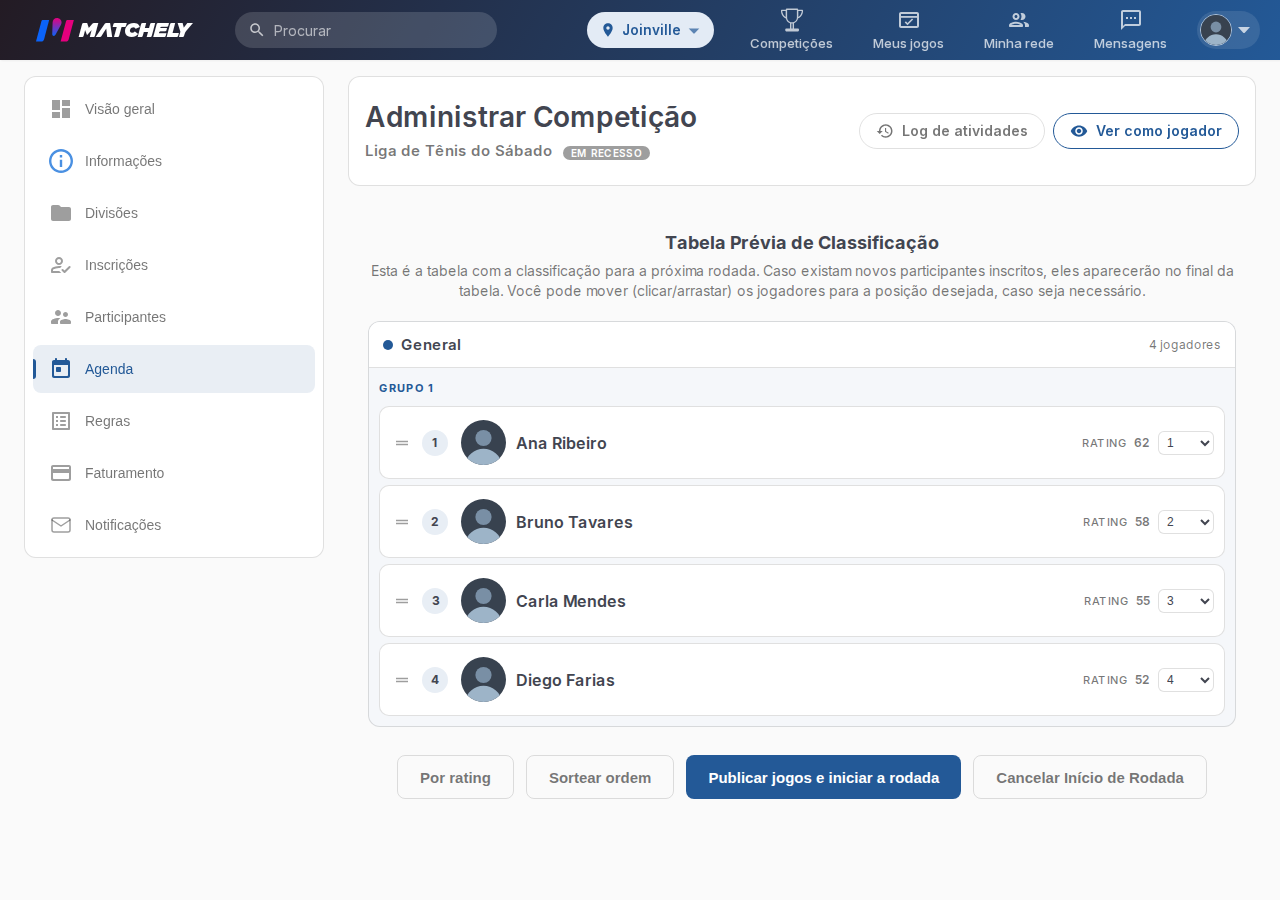1280x900 pixels.
Task: Click the Faturamento card icon
Action: [61, 473]
